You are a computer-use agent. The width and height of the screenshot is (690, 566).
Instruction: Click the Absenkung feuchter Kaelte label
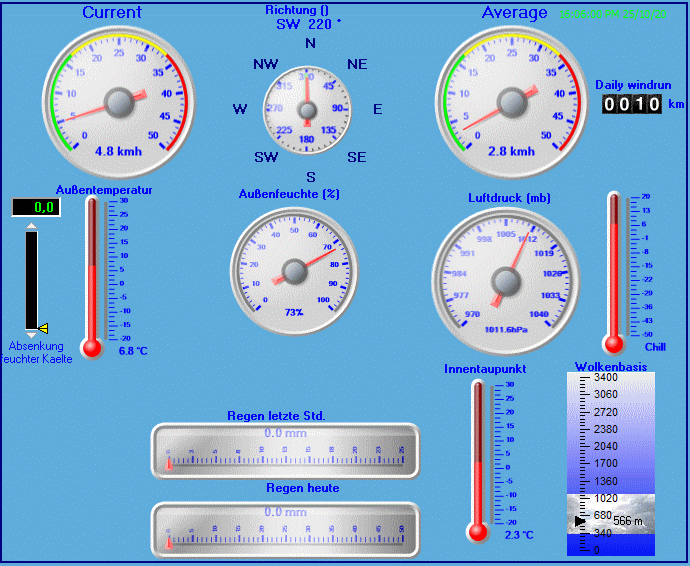tap(36, 353)
